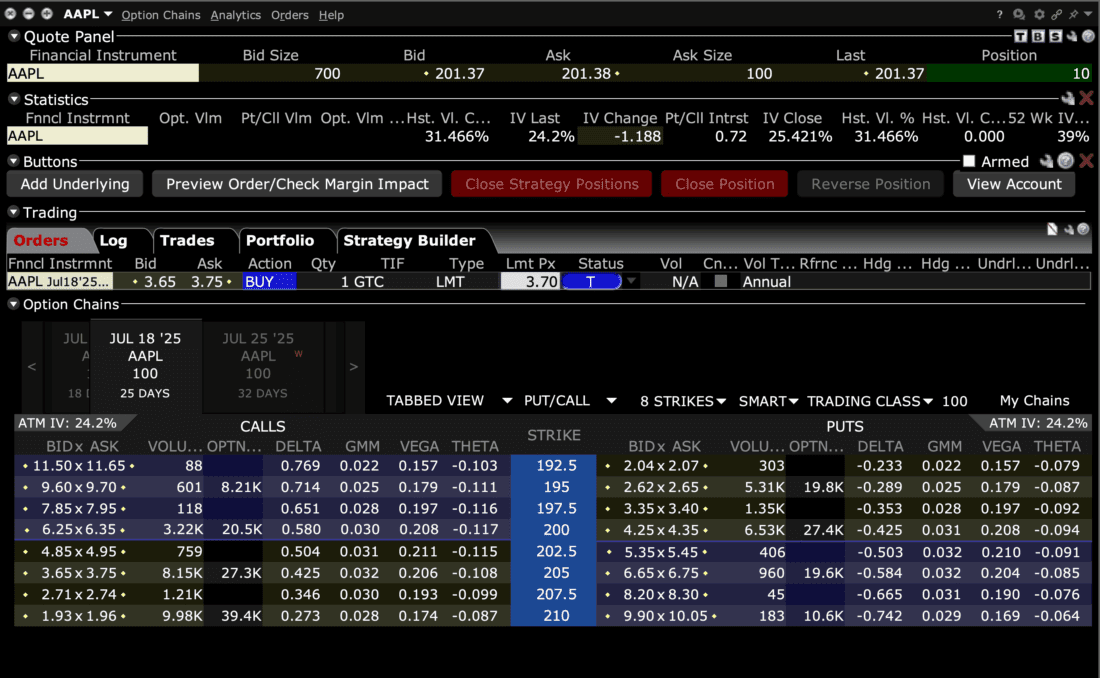Viewport: 1100px width, 678px height.
Task: Pin the window using the pin icon
Action: click(x=1073, y=14)
